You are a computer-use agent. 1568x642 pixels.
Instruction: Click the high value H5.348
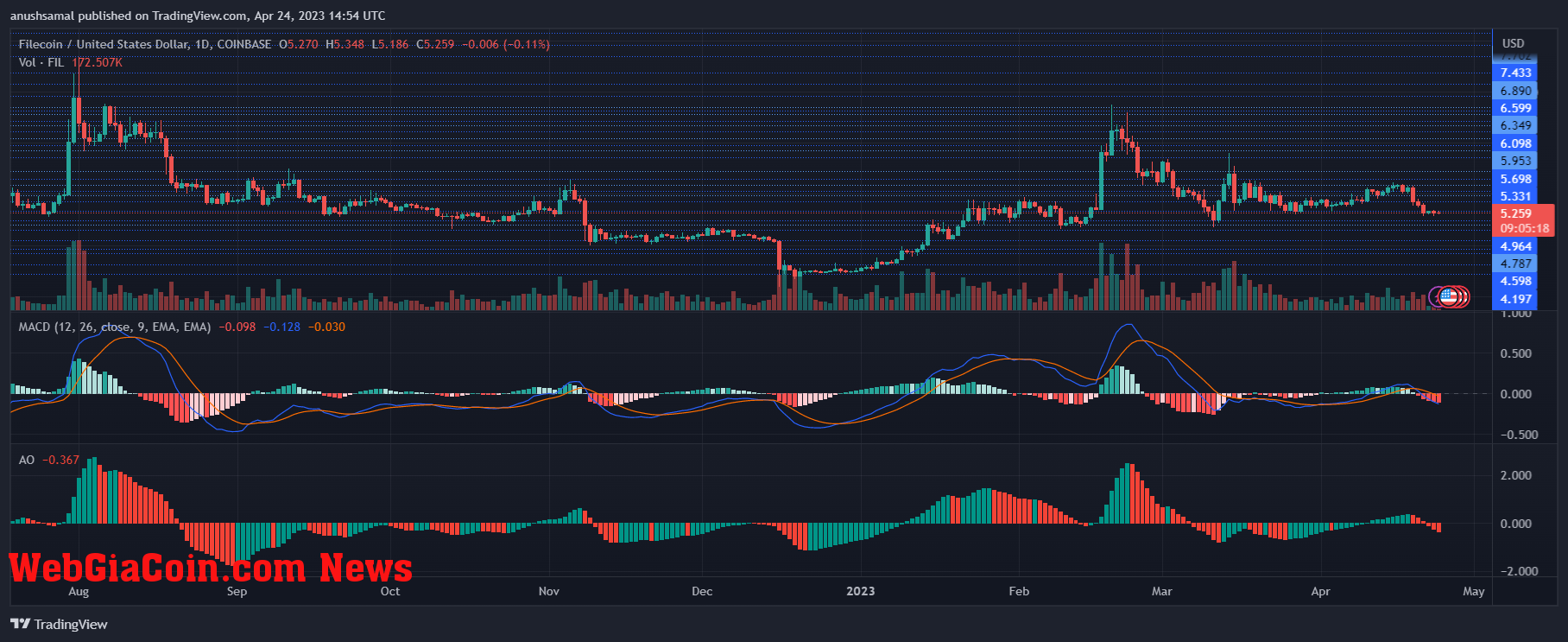click(345, 44)
